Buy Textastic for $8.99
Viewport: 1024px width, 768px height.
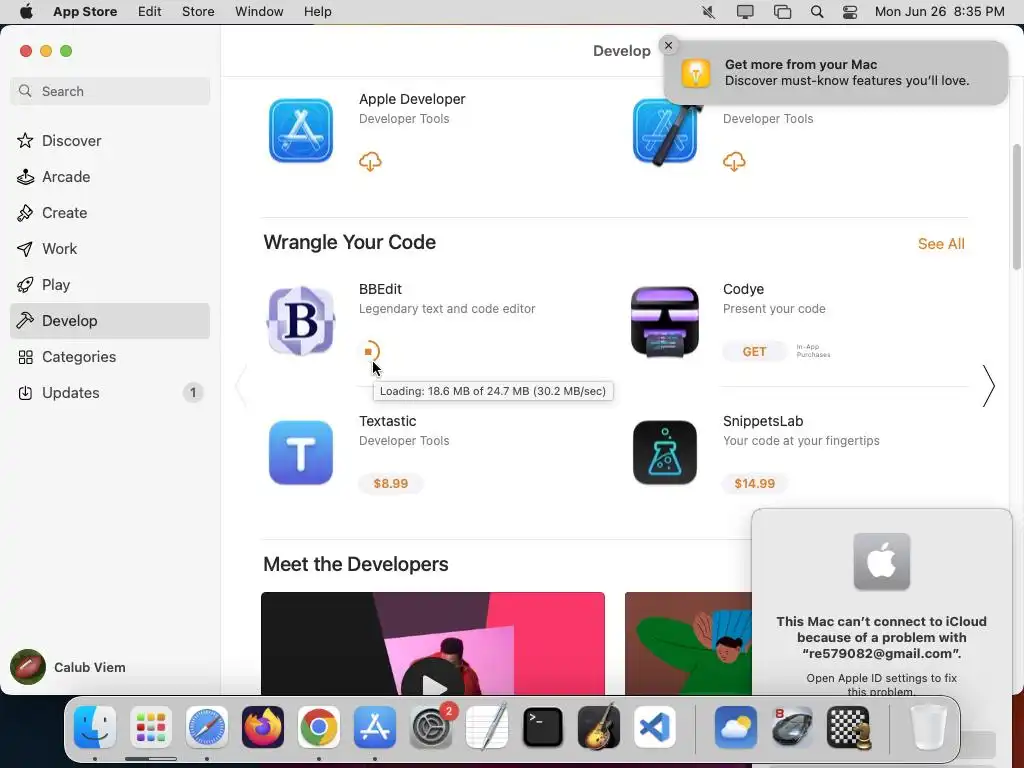coord(391,483)
